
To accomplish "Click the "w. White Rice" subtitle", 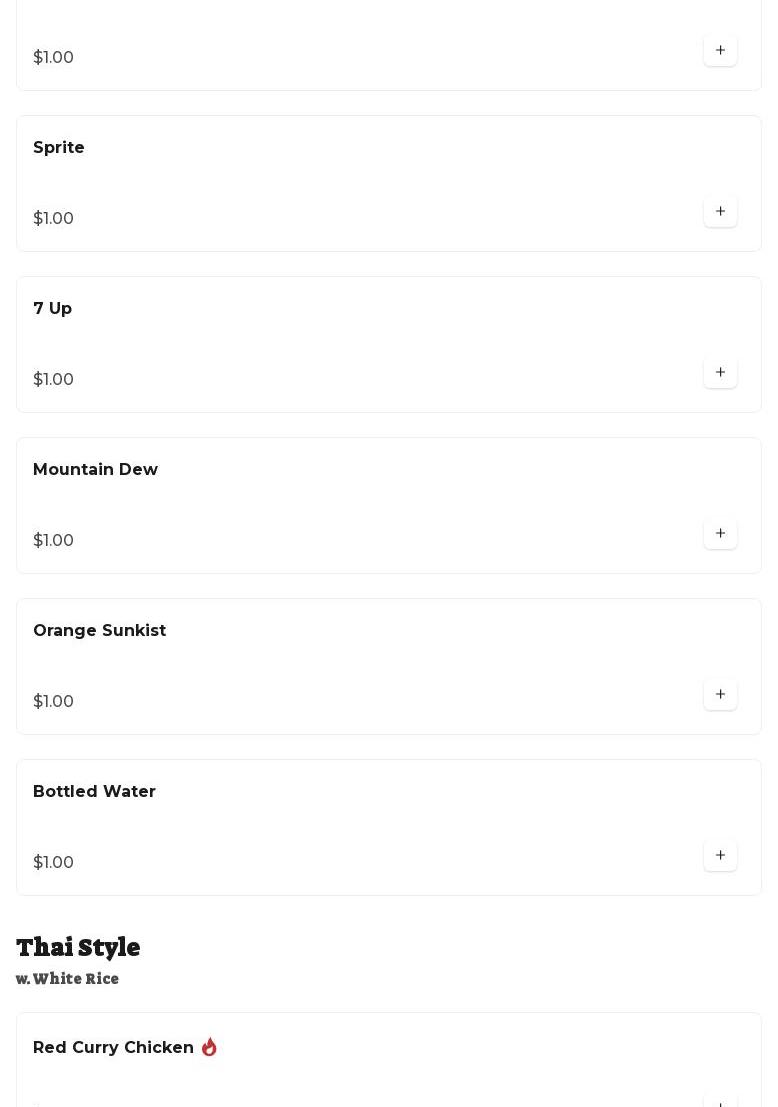I will pos(68,979).
